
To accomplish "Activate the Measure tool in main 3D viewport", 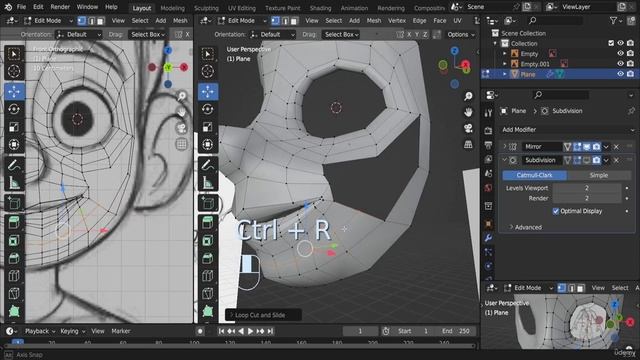I will coord(208,183).
